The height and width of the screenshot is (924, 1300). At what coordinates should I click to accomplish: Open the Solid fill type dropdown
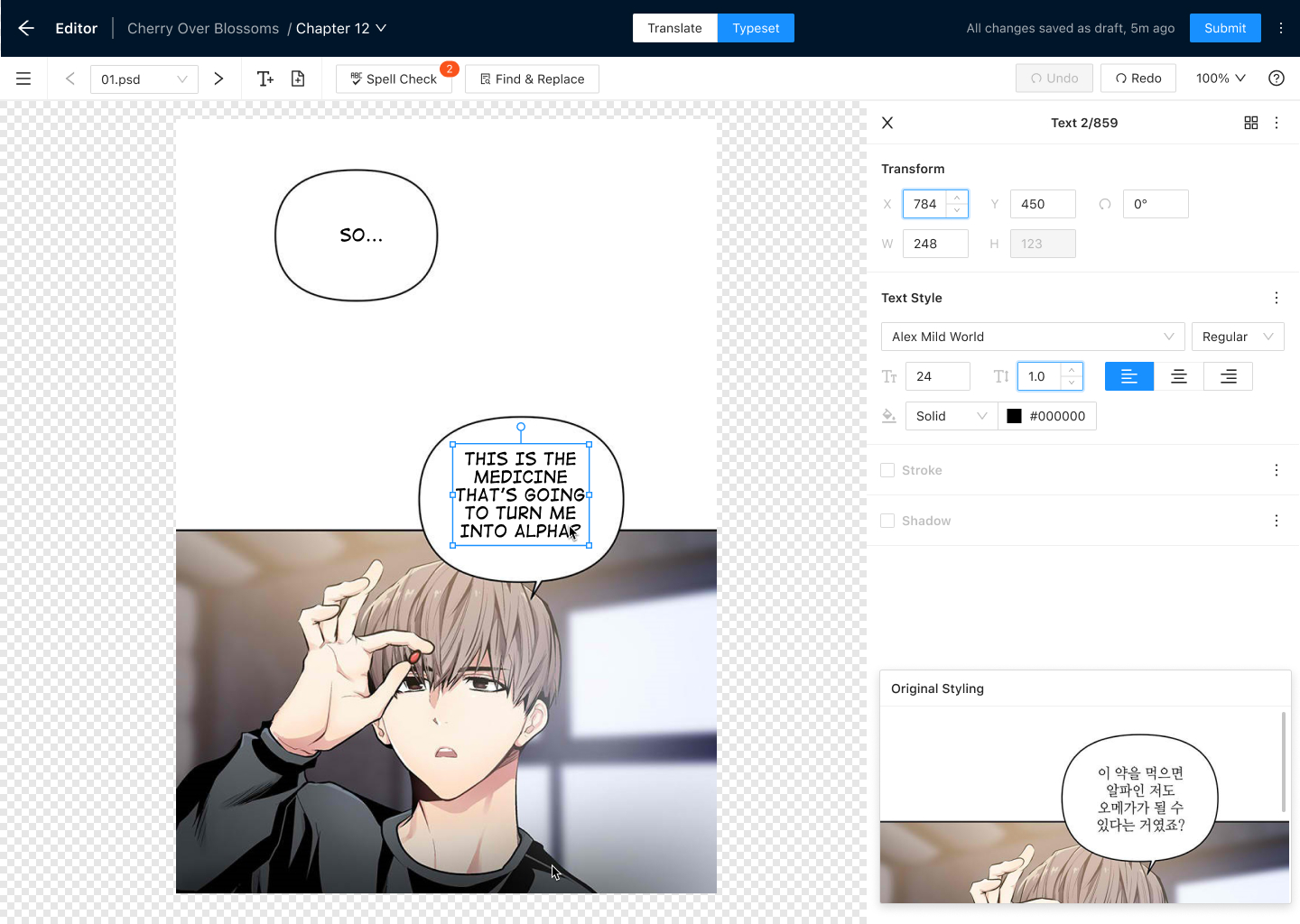tap(951, 416)
